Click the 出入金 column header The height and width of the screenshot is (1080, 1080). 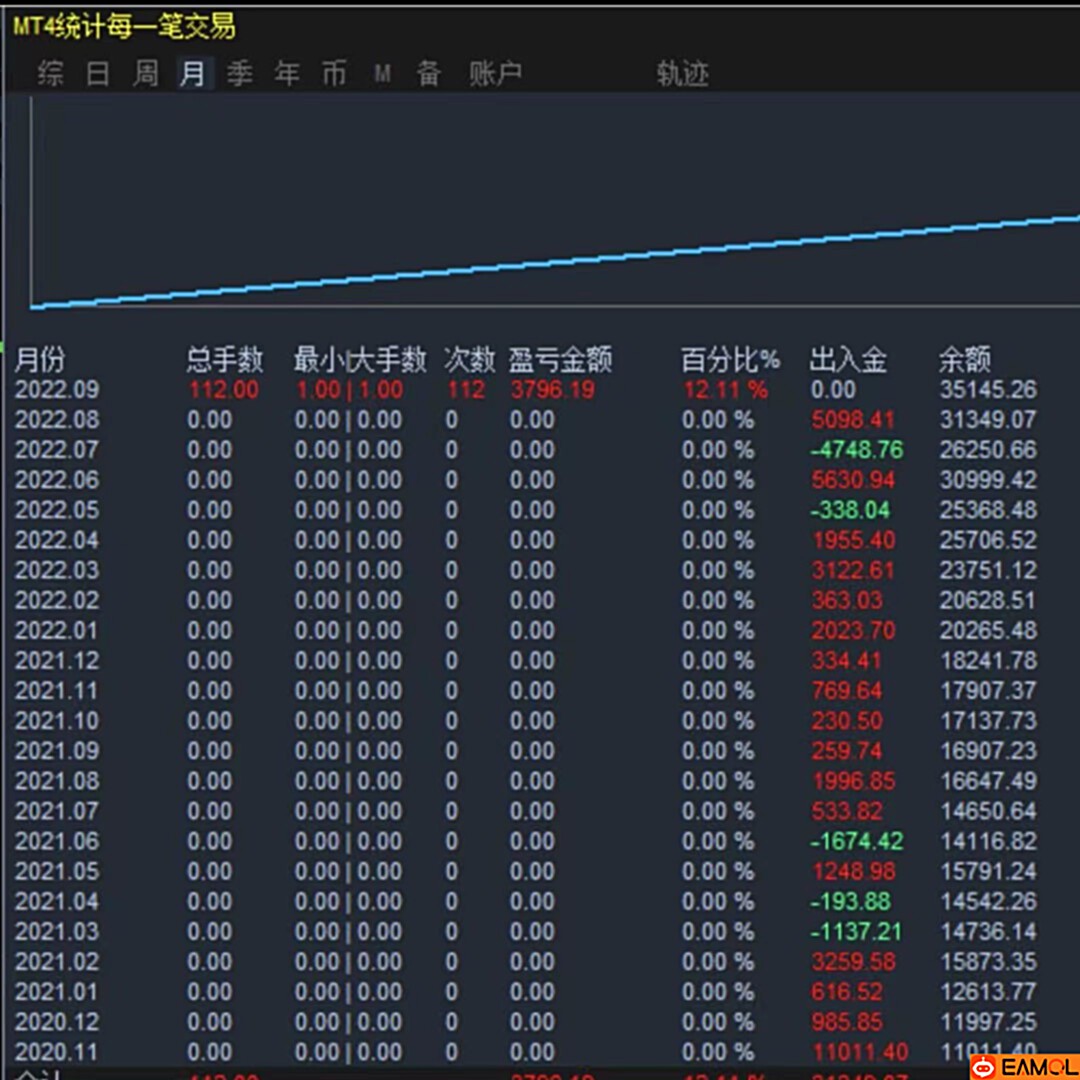click(x=848, y=359)
